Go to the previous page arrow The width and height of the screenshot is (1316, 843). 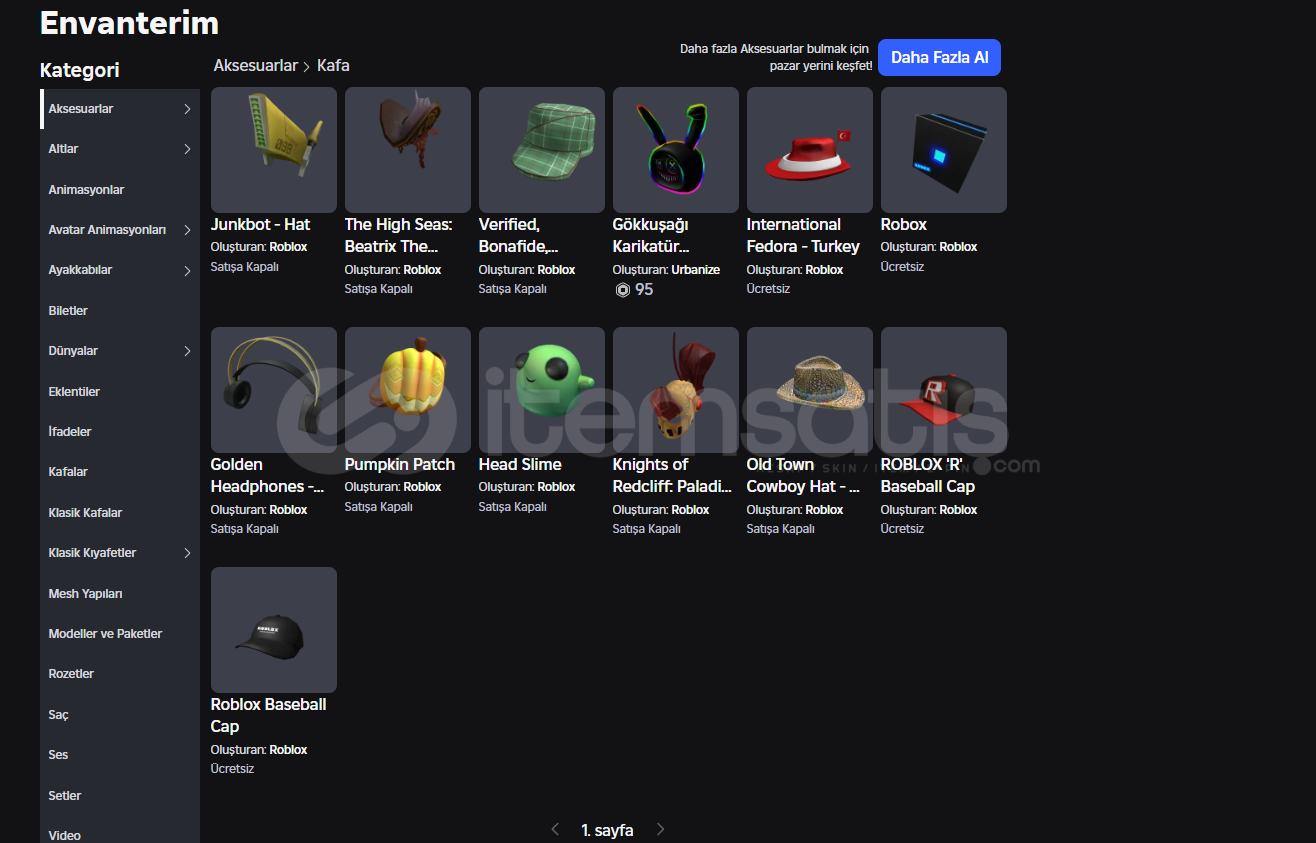555,829
